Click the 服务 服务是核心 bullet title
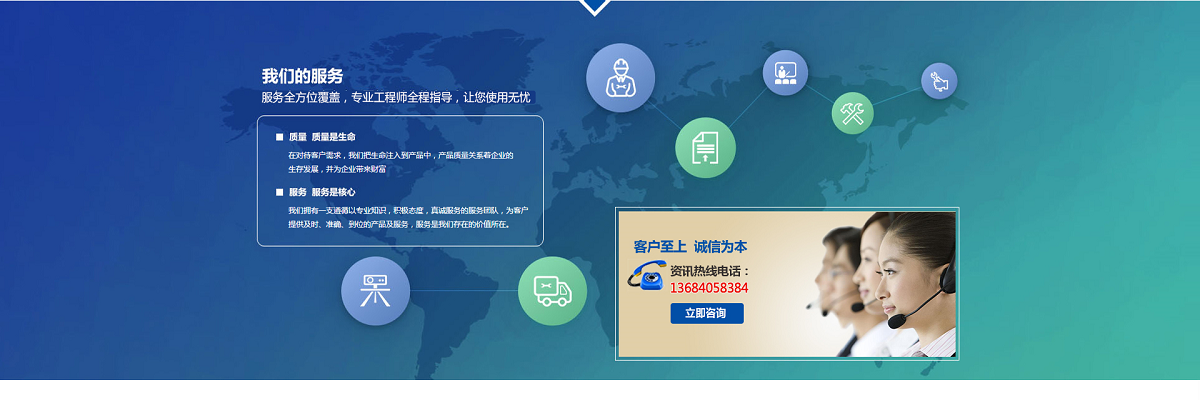1200x400 pixels. tap(321, 192)
